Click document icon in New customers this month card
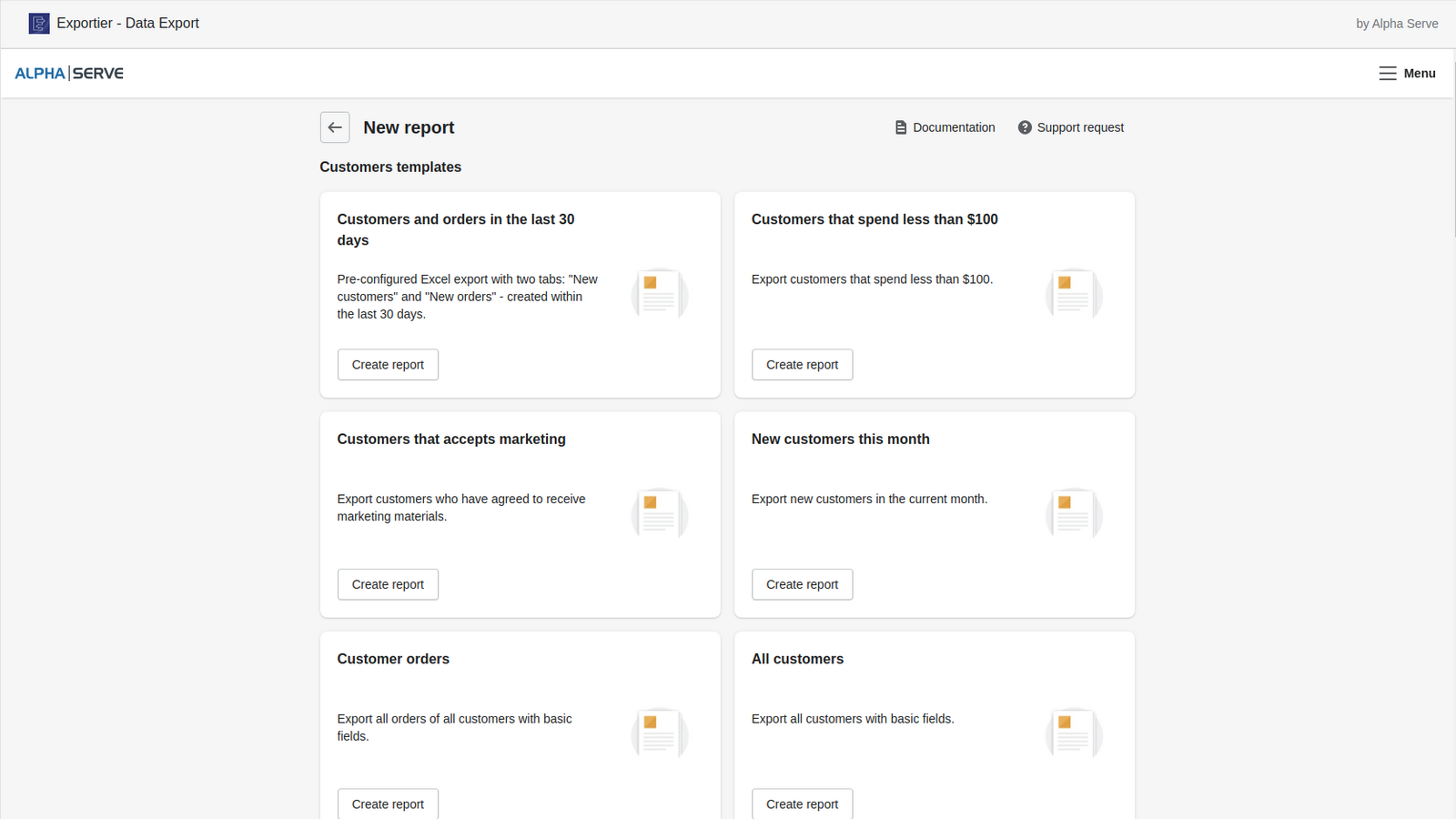This screenshot has height=819, width=1456. [1074, 514]
